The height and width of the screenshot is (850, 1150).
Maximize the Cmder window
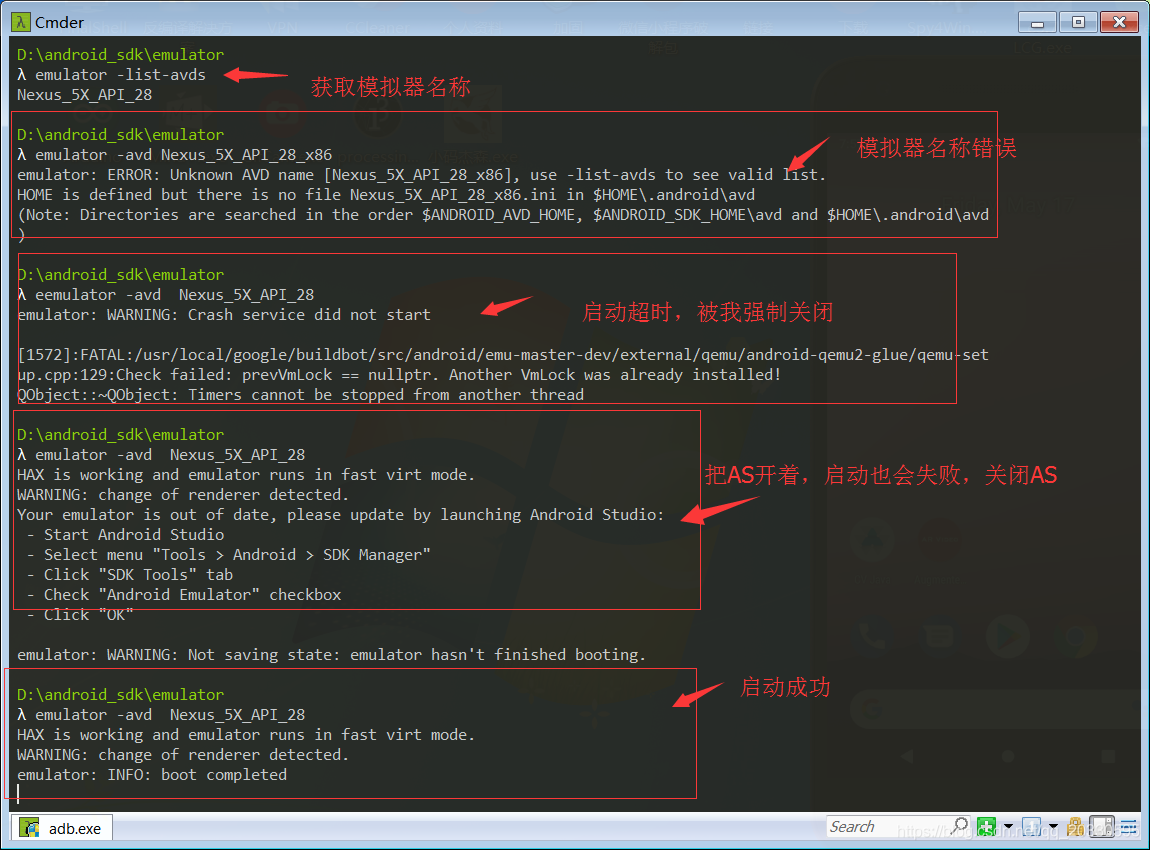pos(1078,23)
